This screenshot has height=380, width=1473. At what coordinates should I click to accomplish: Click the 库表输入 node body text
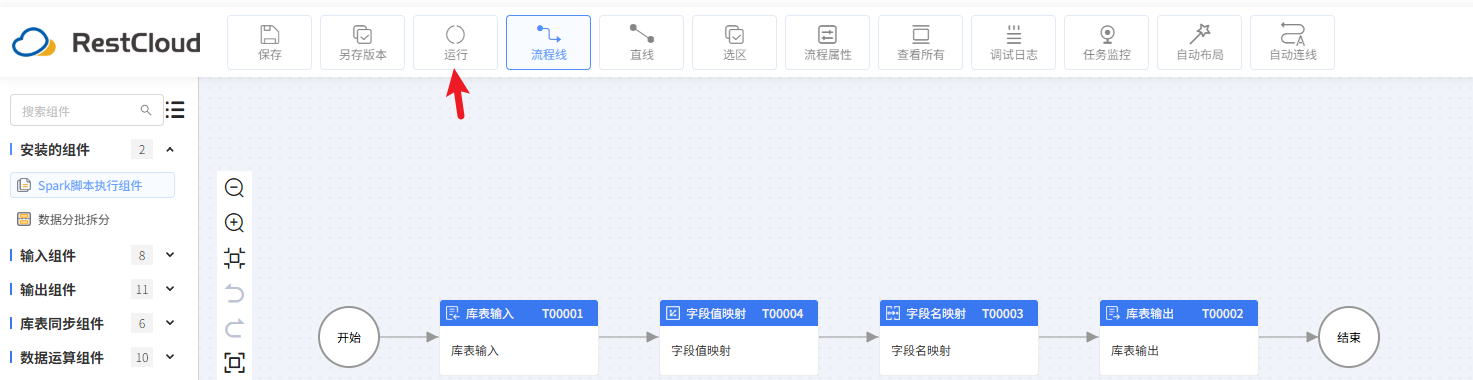475,351
